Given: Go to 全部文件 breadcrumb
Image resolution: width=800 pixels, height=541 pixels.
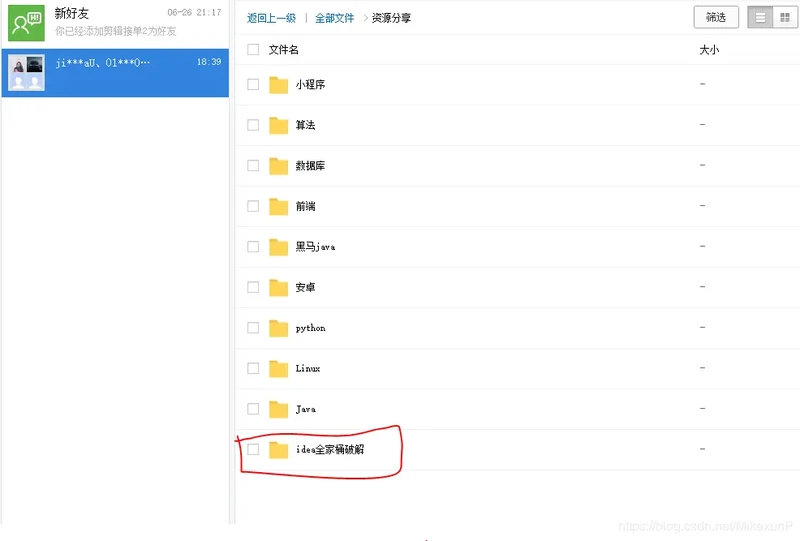Looking at the screenshot, I should click(334, 18).
